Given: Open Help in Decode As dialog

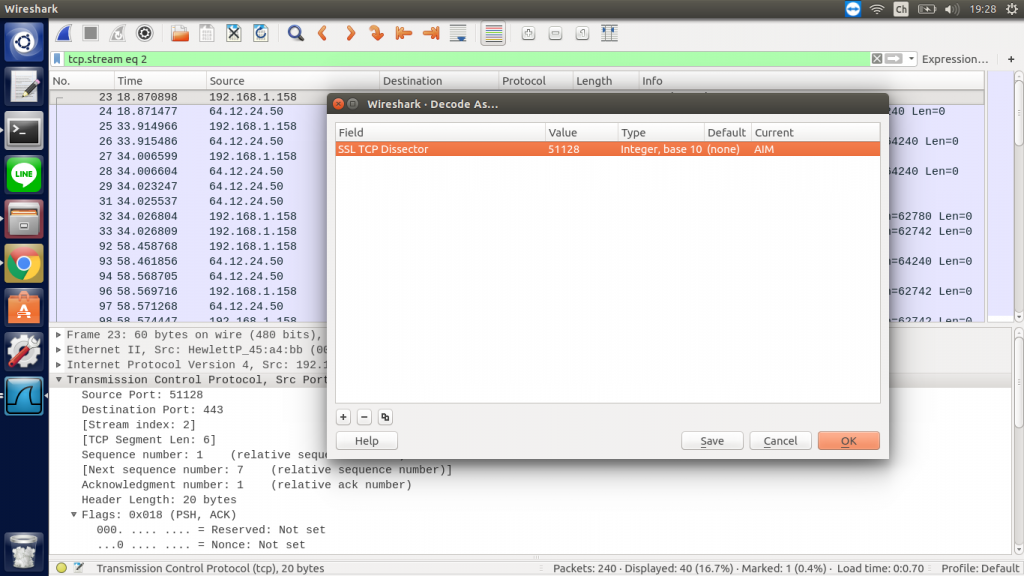Looking at the screenshot, I should click(366, 441).
